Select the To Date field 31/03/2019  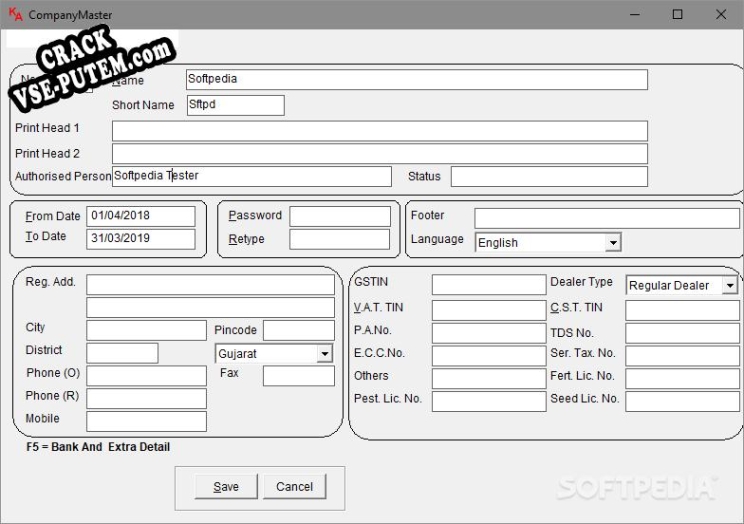tap(141, 239)
